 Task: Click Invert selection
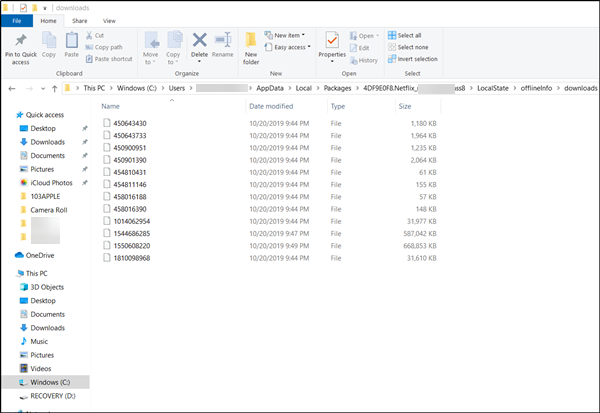tap(412, 59)
